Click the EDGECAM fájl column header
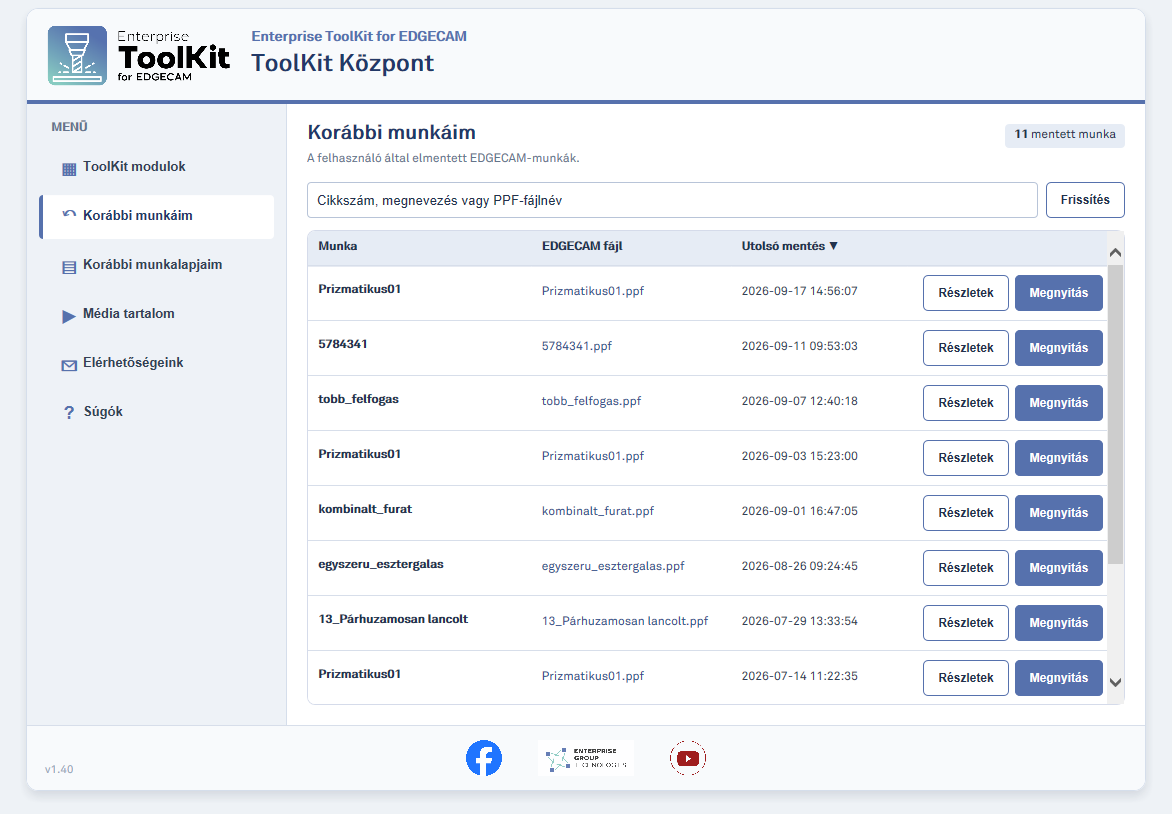 tap(582, 246)
